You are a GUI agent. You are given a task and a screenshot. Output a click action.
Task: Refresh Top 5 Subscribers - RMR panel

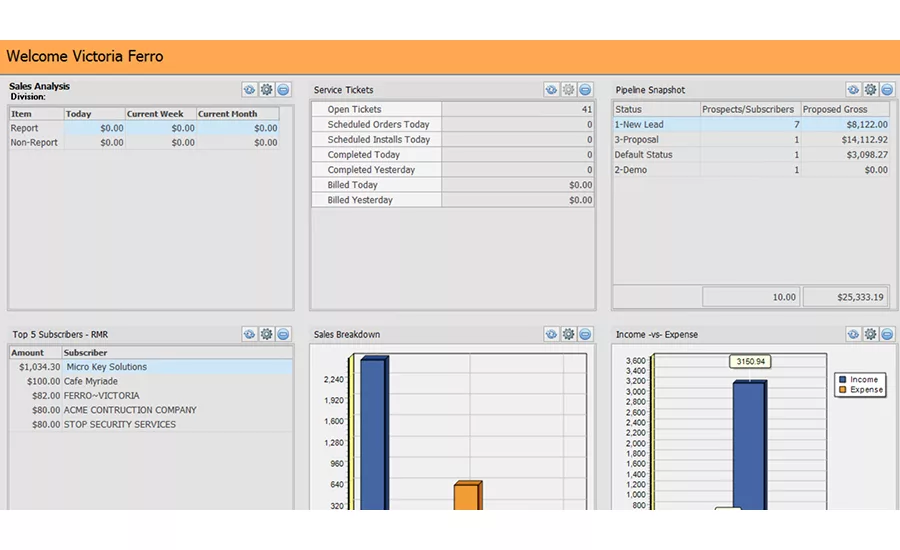tap(249, 334)
